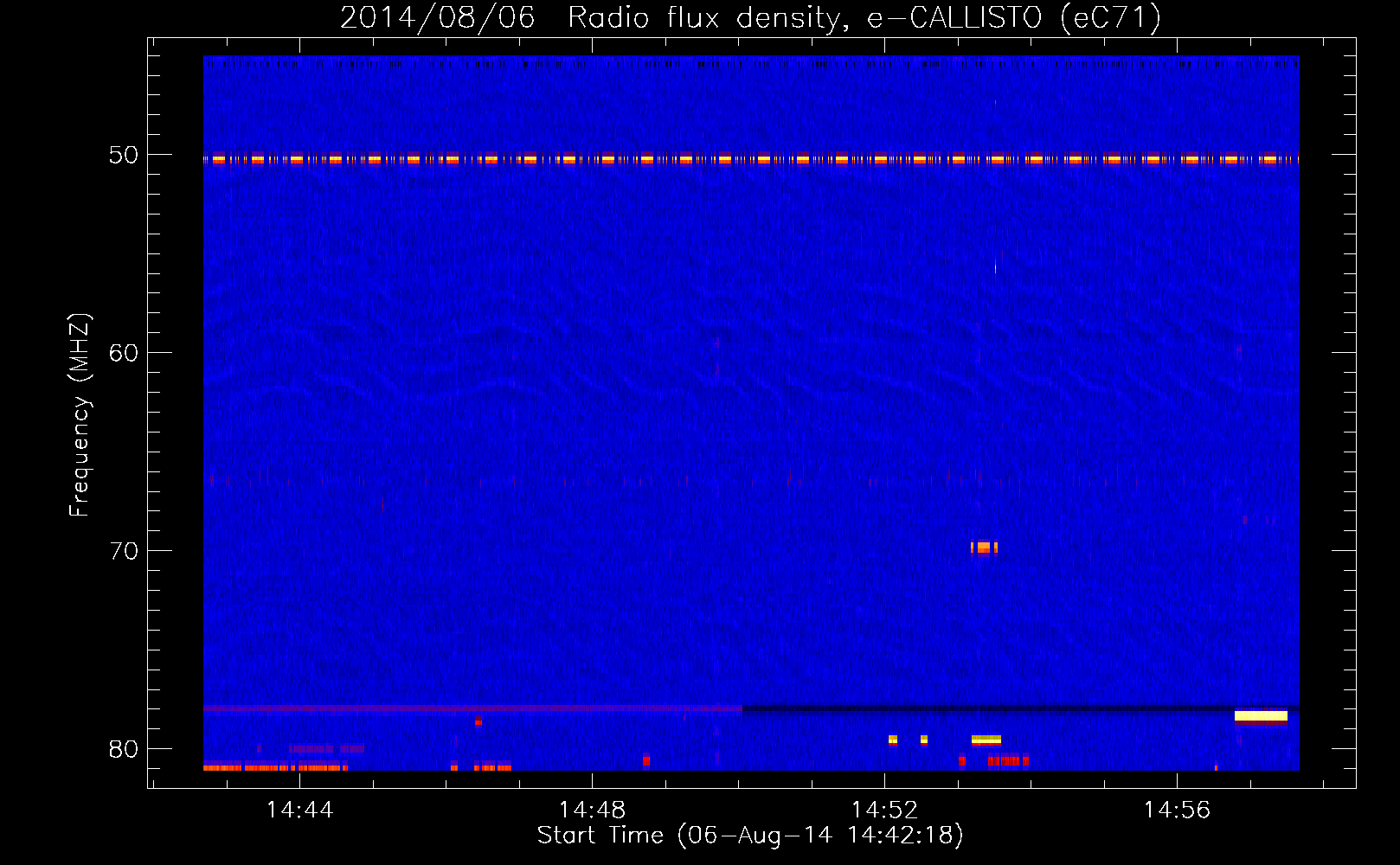
Task: Click the 14:48 time tick label
Action: tap(592, 811)
